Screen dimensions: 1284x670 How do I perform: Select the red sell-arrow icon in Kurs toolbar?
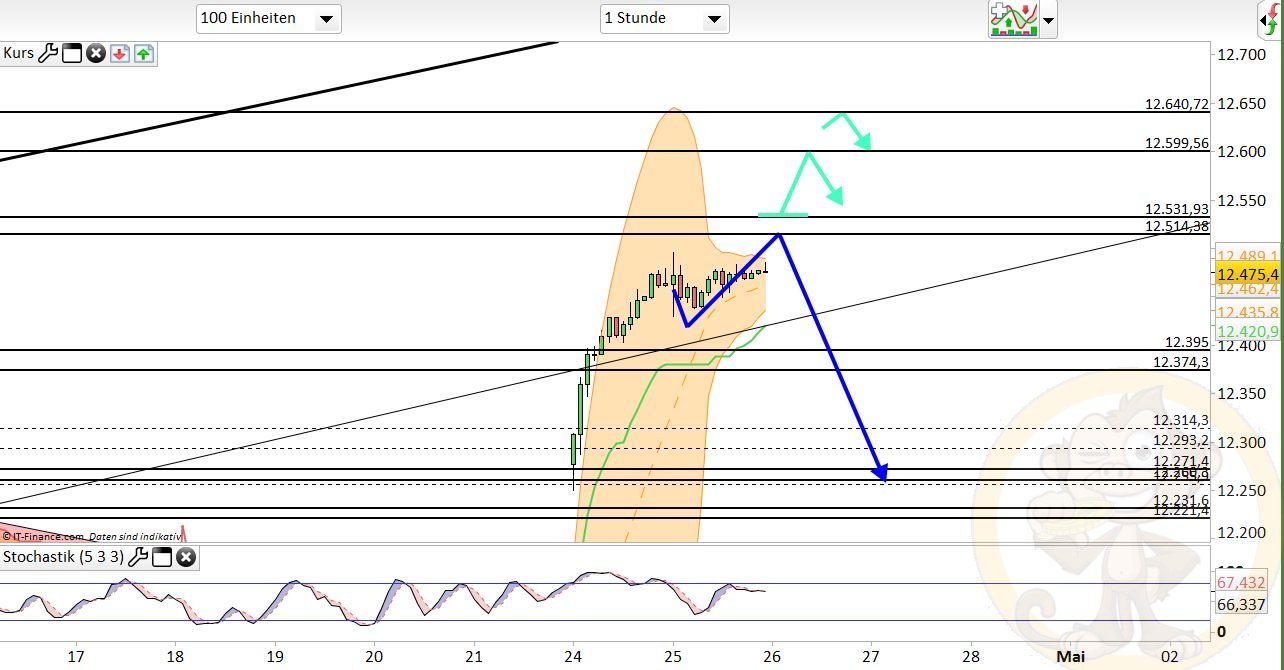(119, 53)
